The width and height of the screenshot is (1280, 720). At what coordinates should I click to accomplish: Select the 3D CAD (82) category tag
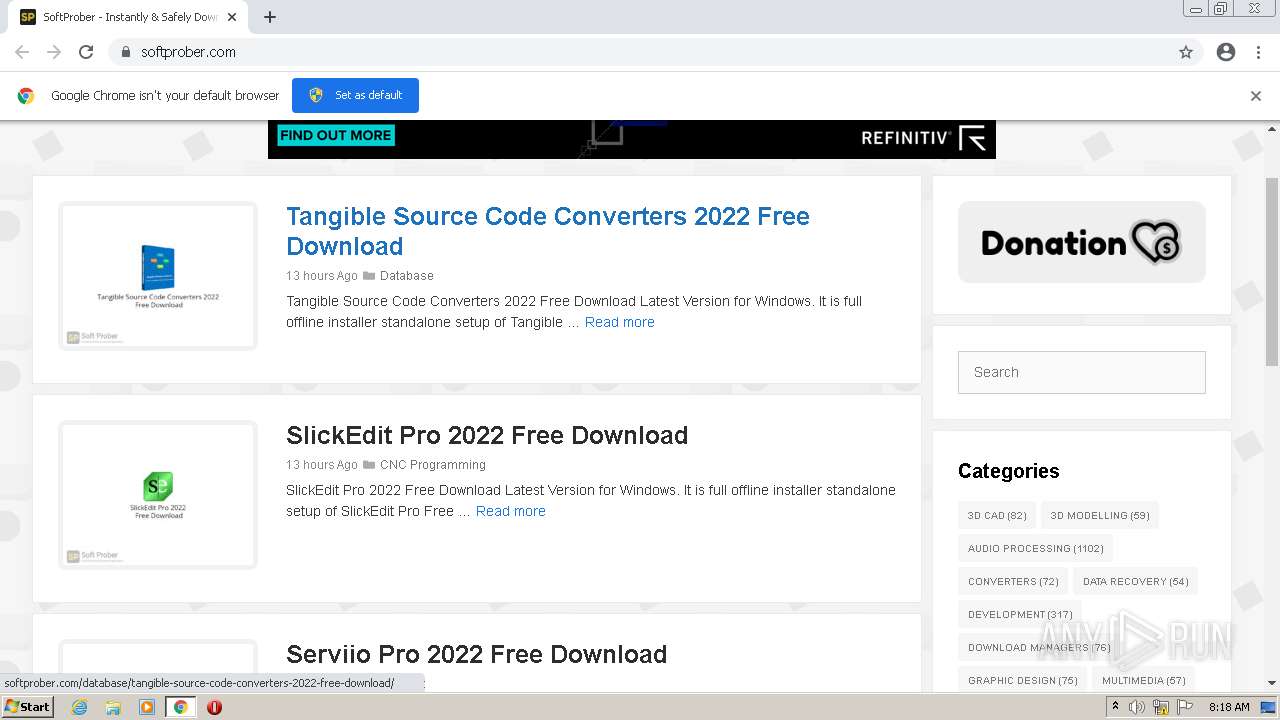(997, 515)
